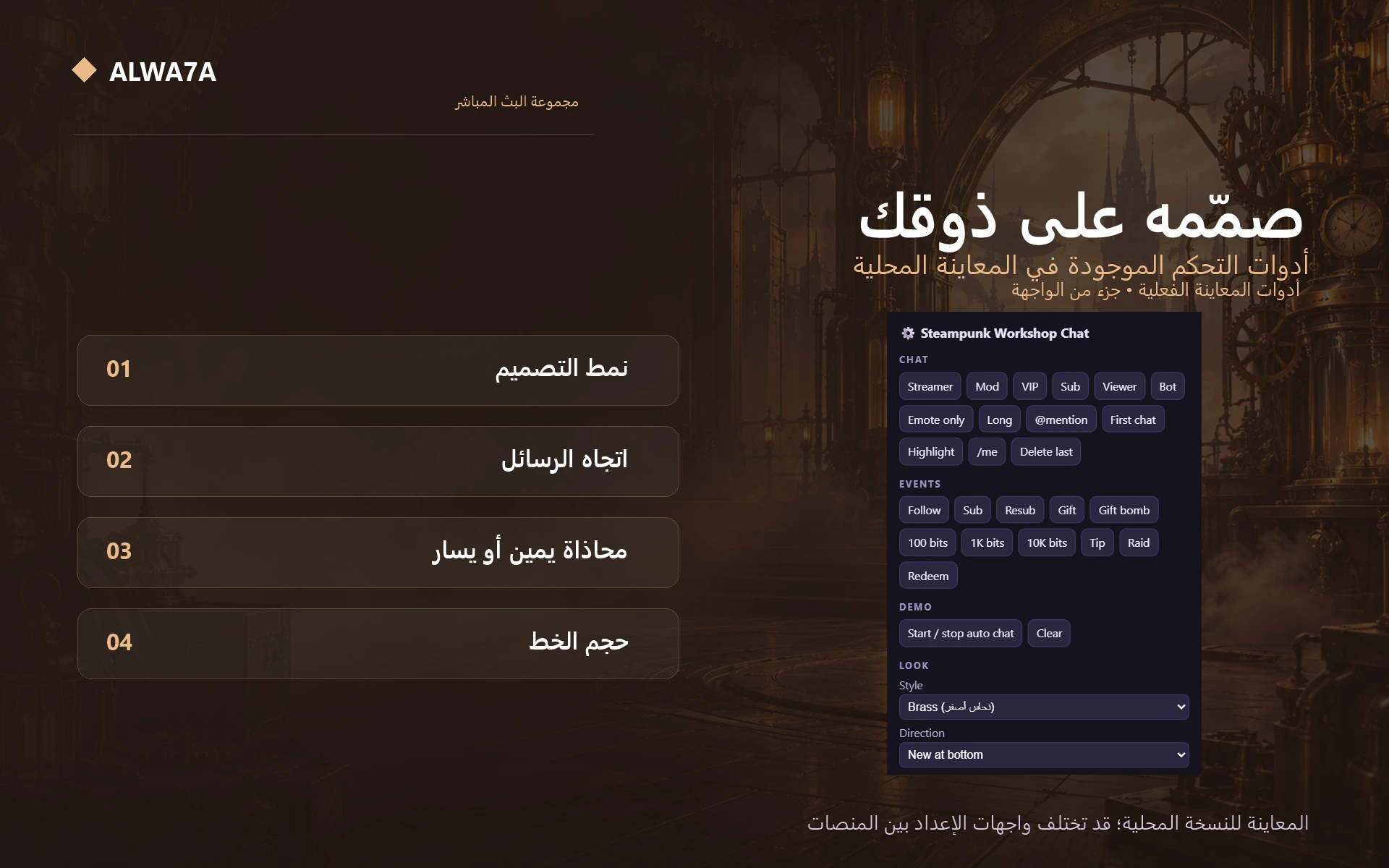Select card 02 اتجاه الرسائل

coord(378,461)
